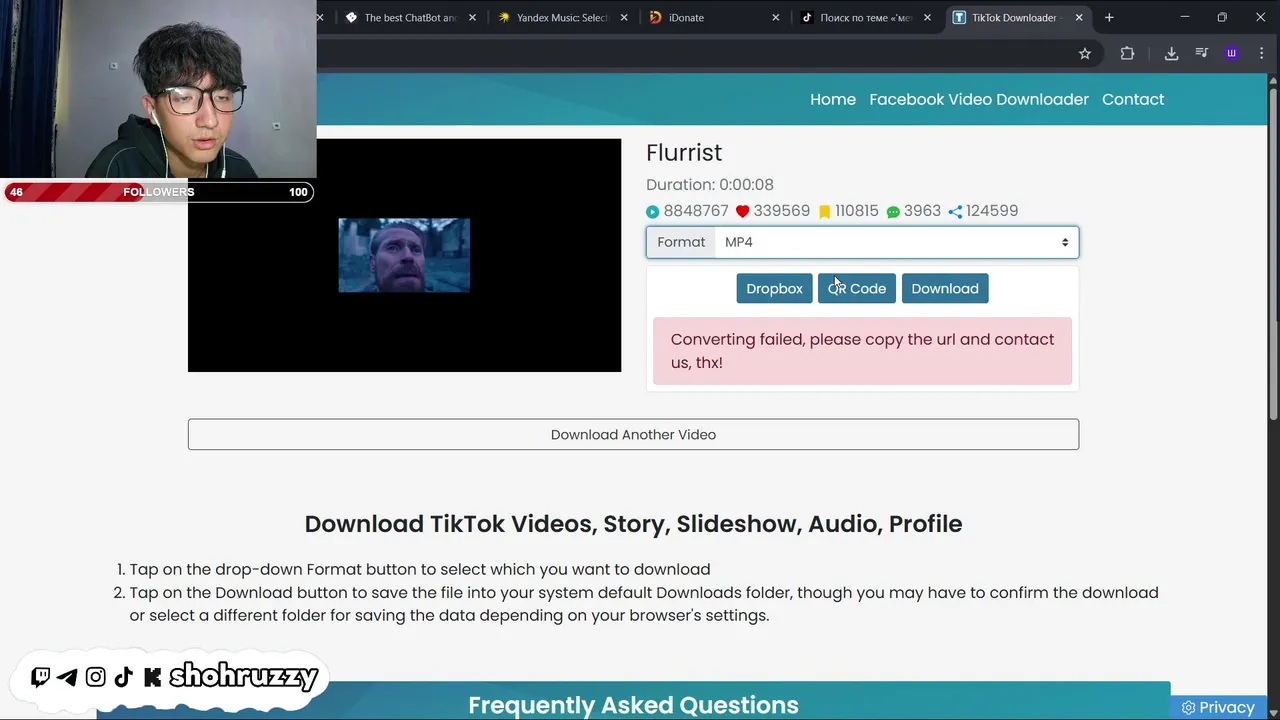Minimize the browser window

(1185, 17)
